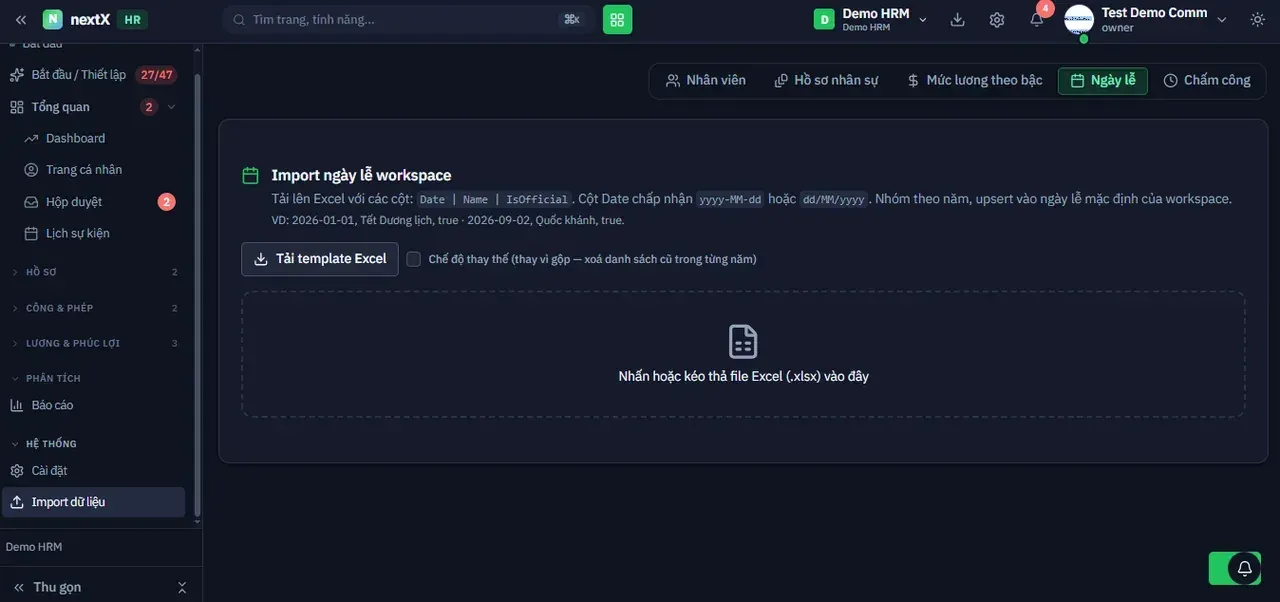Expand the CÔNG & PHÉP sidebar section
Viewport: 1280px width, 602px height.
(x=95, y=308)
